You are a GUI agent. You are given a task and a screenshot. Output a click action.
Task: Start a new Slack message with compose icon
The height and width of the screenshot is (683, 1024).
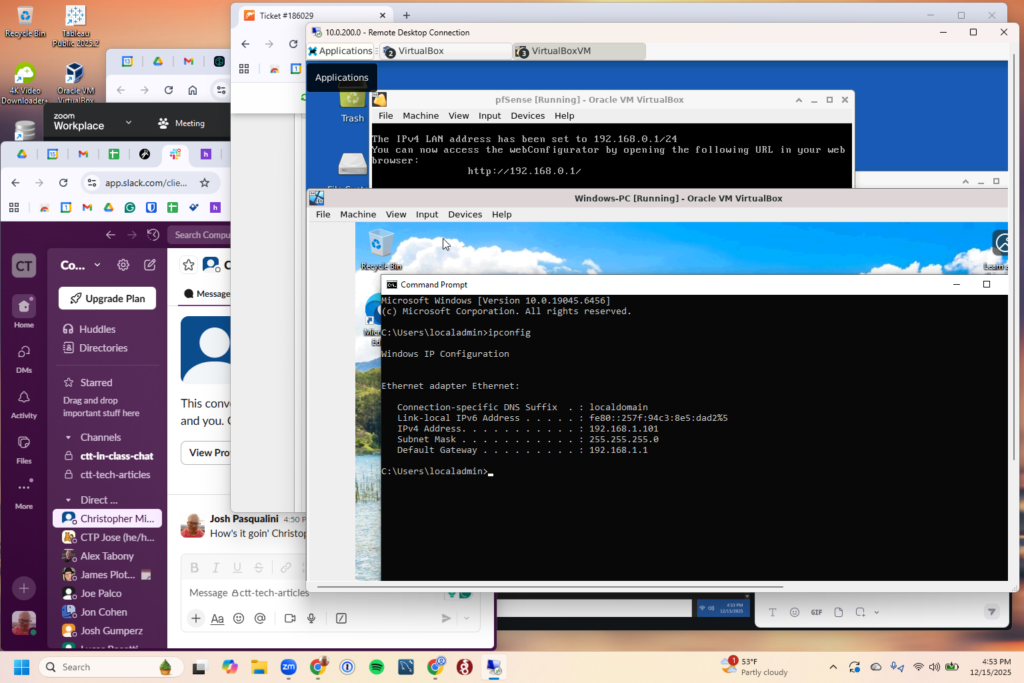[x=149, y=265]
